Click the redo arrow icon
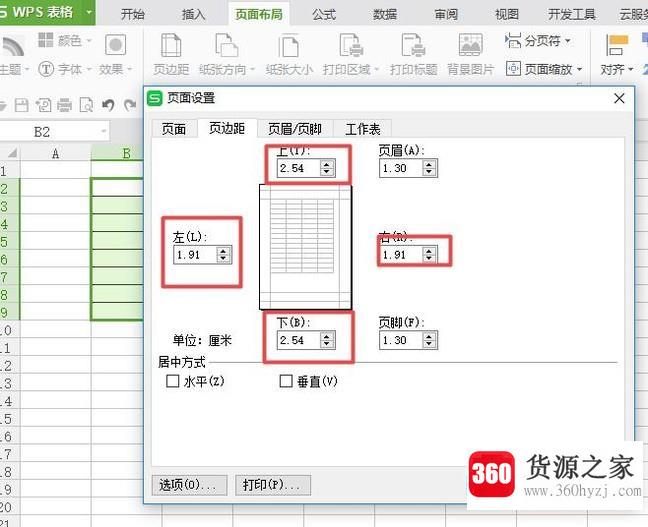This screenshot has width=648, height=527. tap(130, 105)
